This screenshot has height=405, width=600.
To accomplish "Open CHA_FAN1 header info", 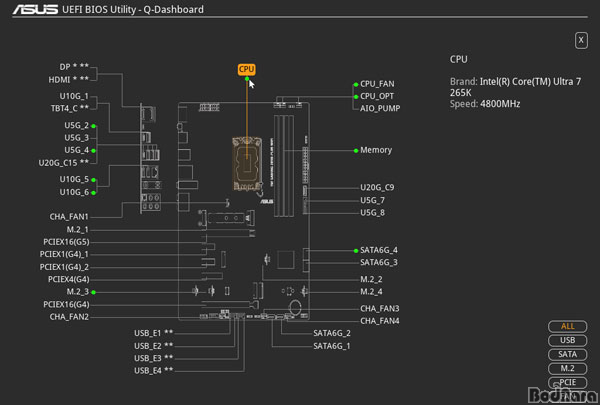I will [x=69, y=217].
